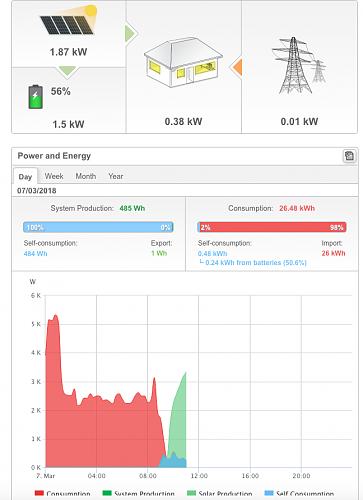Click the 485 Wh system production value
The width and height of the screenshot is (363, 500).
[x=132, y=208]
